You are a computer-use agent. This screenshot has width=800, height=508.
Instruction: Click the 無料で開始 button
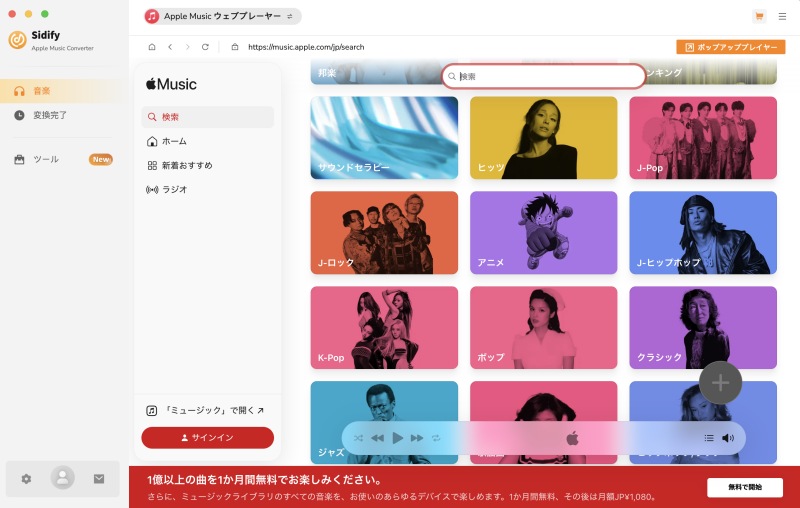coord(745,487)
